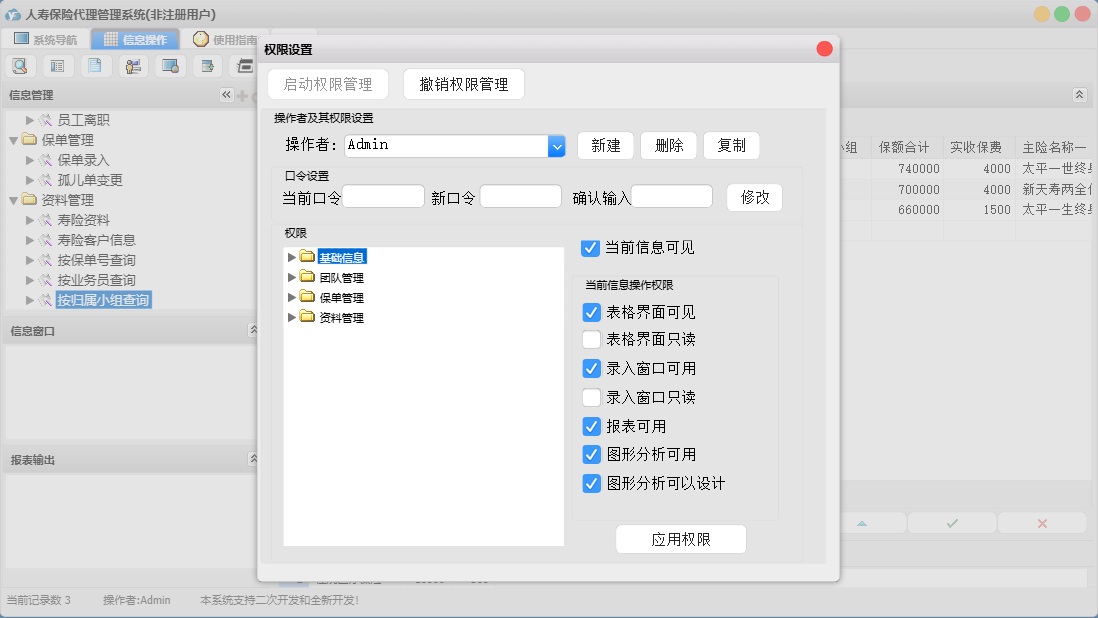Toggle the 当前信息可见 checkbox
1098x618 pixels.
click(590, 248)
